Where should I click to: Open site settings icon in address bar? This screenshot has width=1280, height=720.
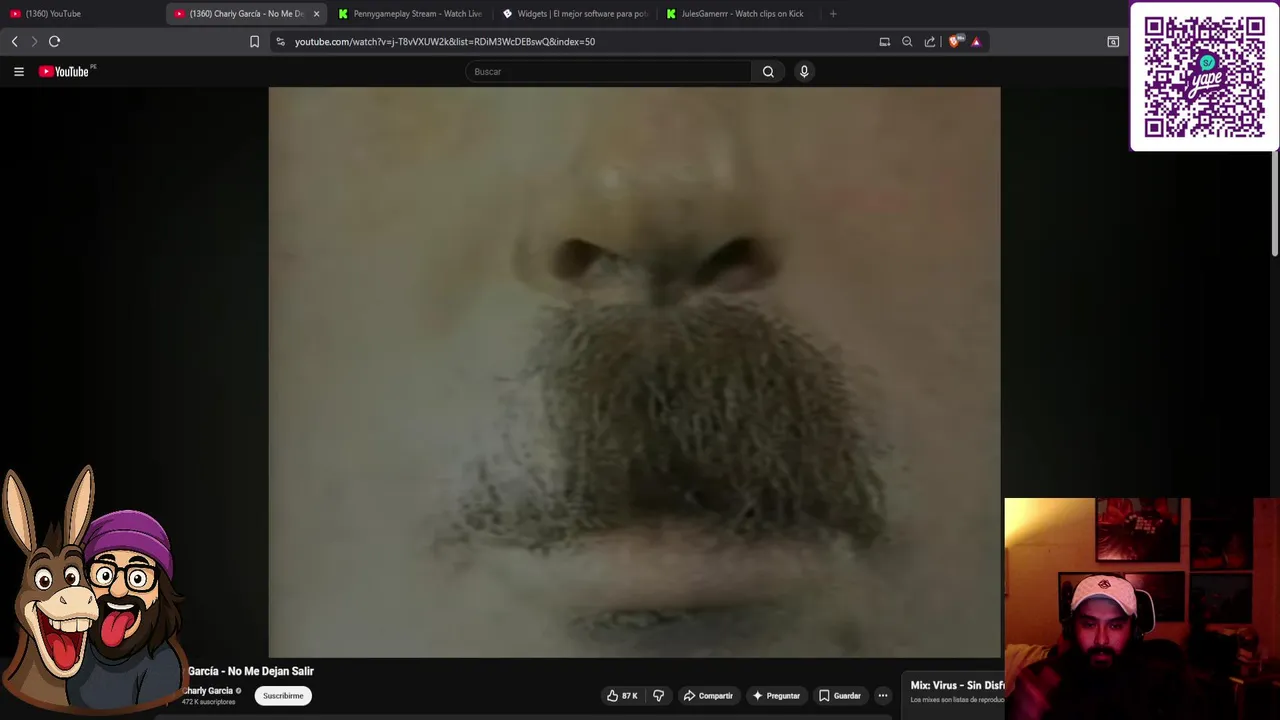[x=281, y=41]
